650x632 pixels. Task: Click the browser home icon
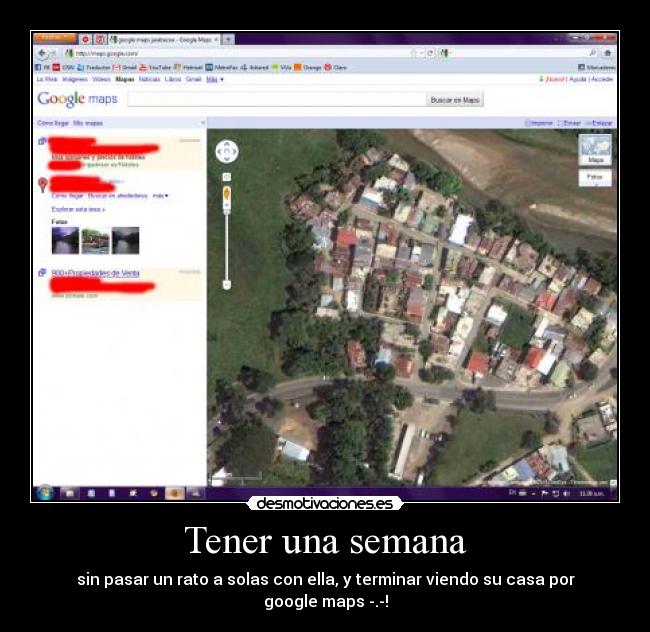pos(608,53)
